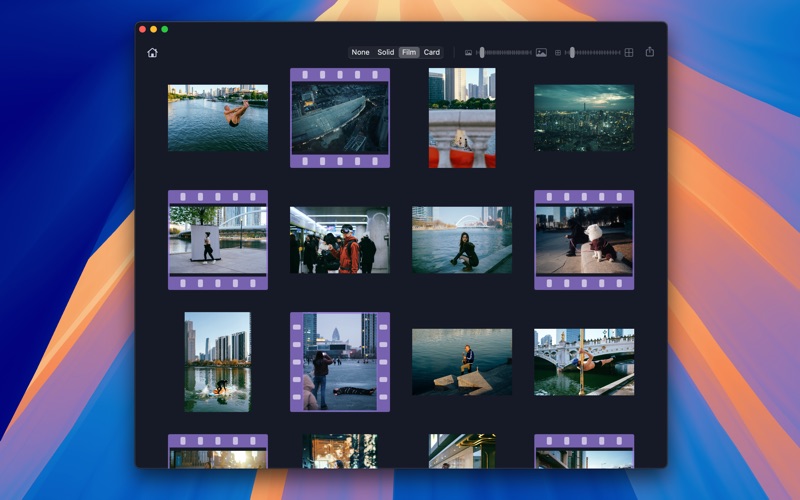
Task: Open the dog in white hat photo
Action: tap(584, 240)
